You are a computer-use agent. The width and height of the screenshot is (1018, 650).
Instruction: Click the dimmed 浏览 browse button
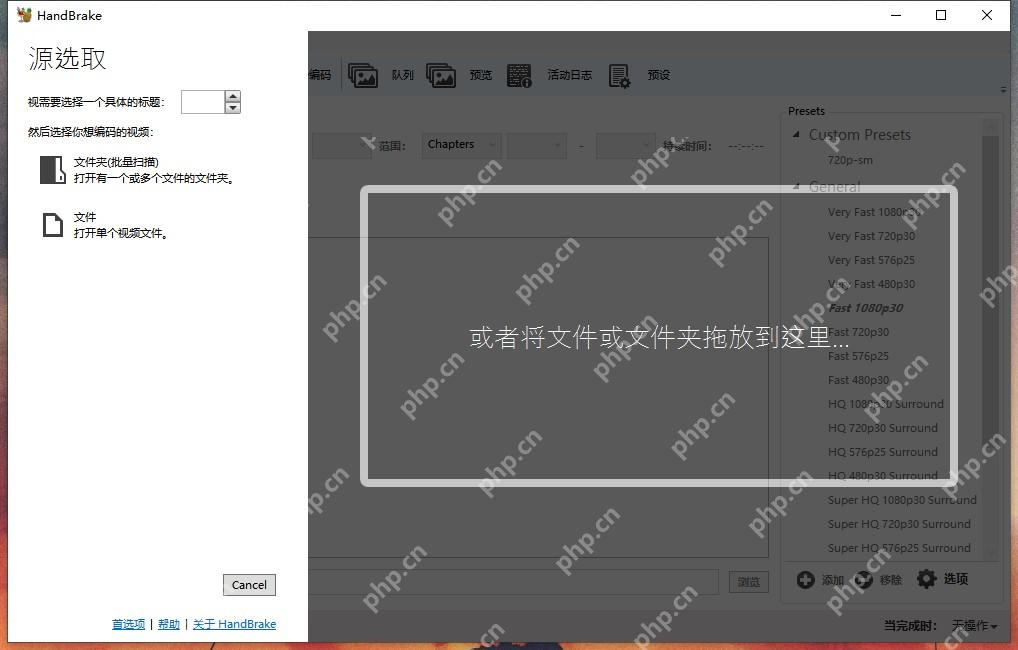[x=749, y=582]
